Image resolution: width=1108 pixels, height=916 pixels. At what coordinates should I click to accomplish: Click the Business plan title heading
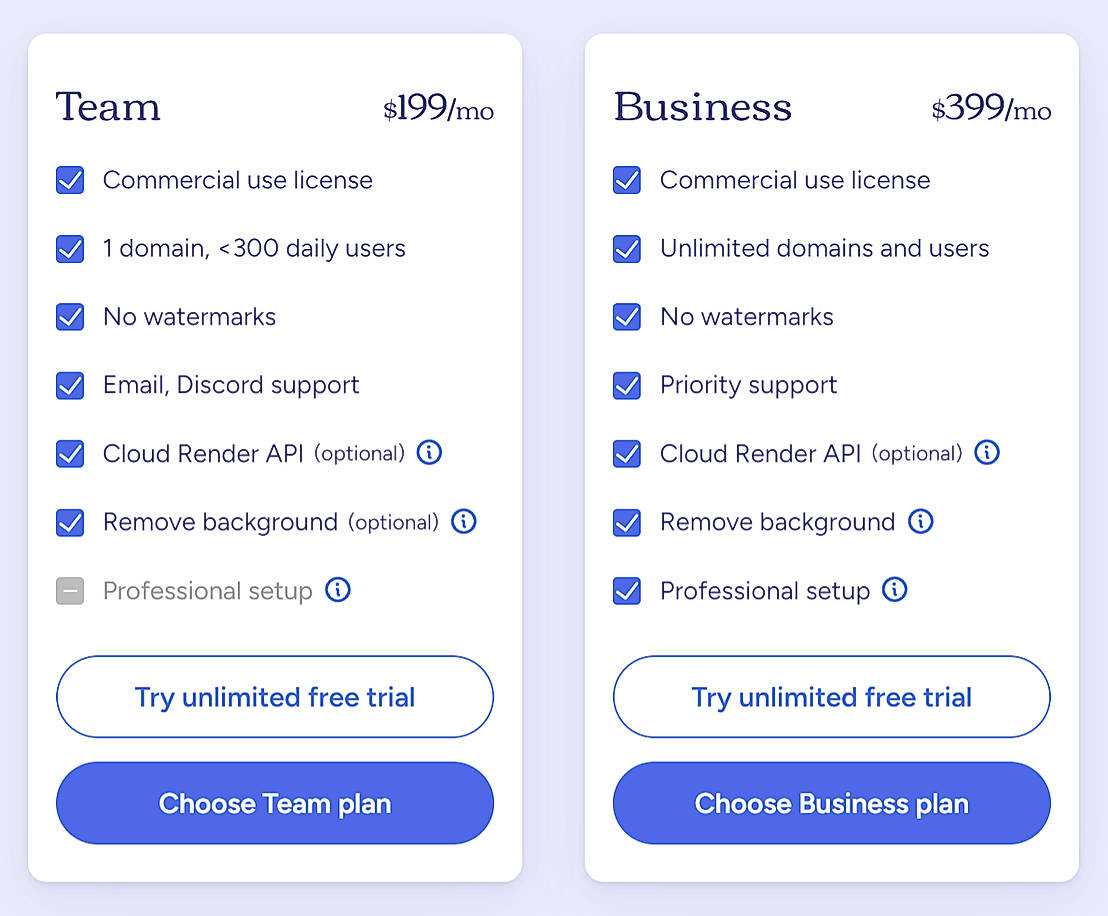coord(703,108)
